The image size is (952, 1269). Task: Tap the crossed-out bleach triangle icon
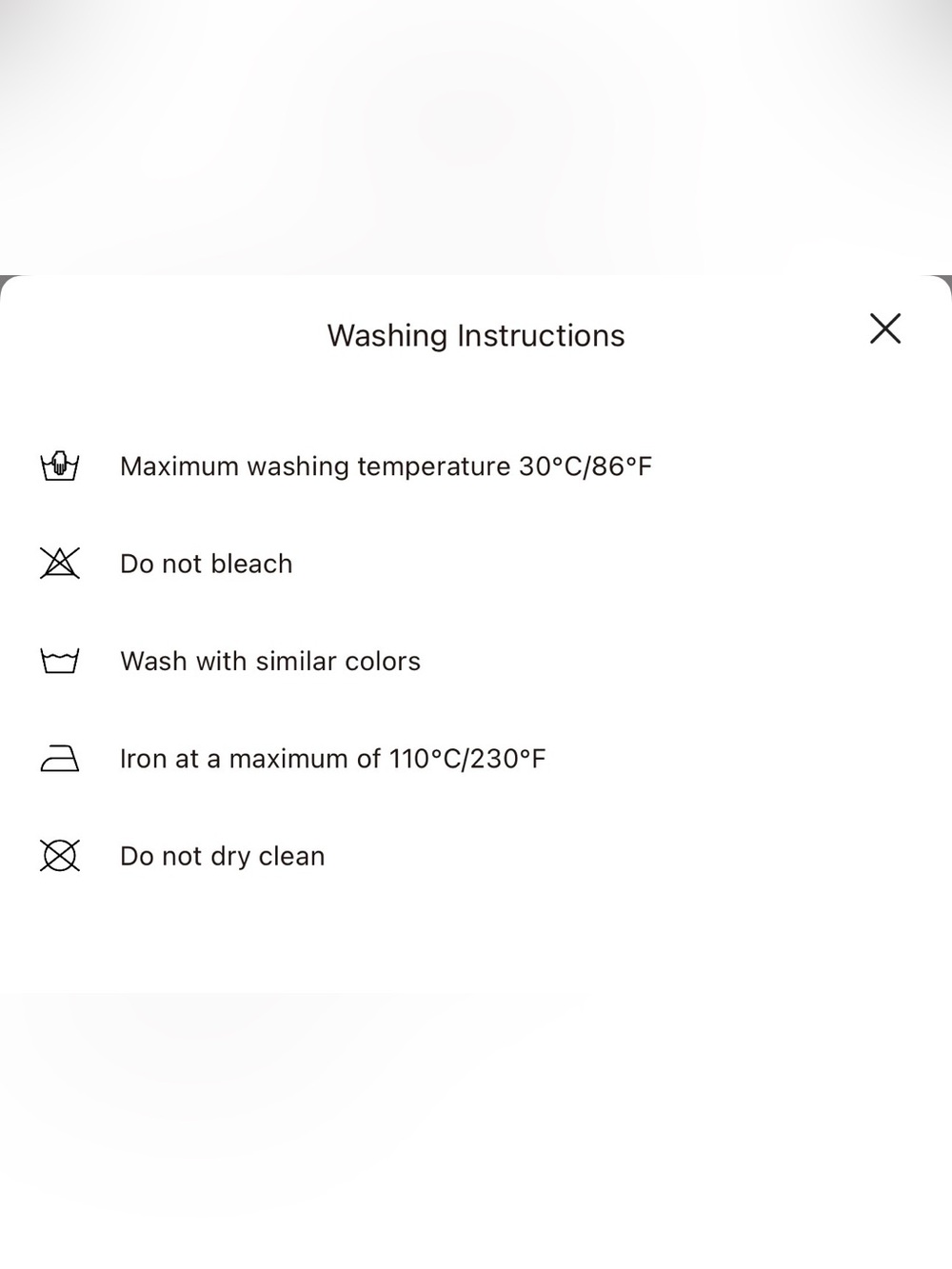point(60,564)
